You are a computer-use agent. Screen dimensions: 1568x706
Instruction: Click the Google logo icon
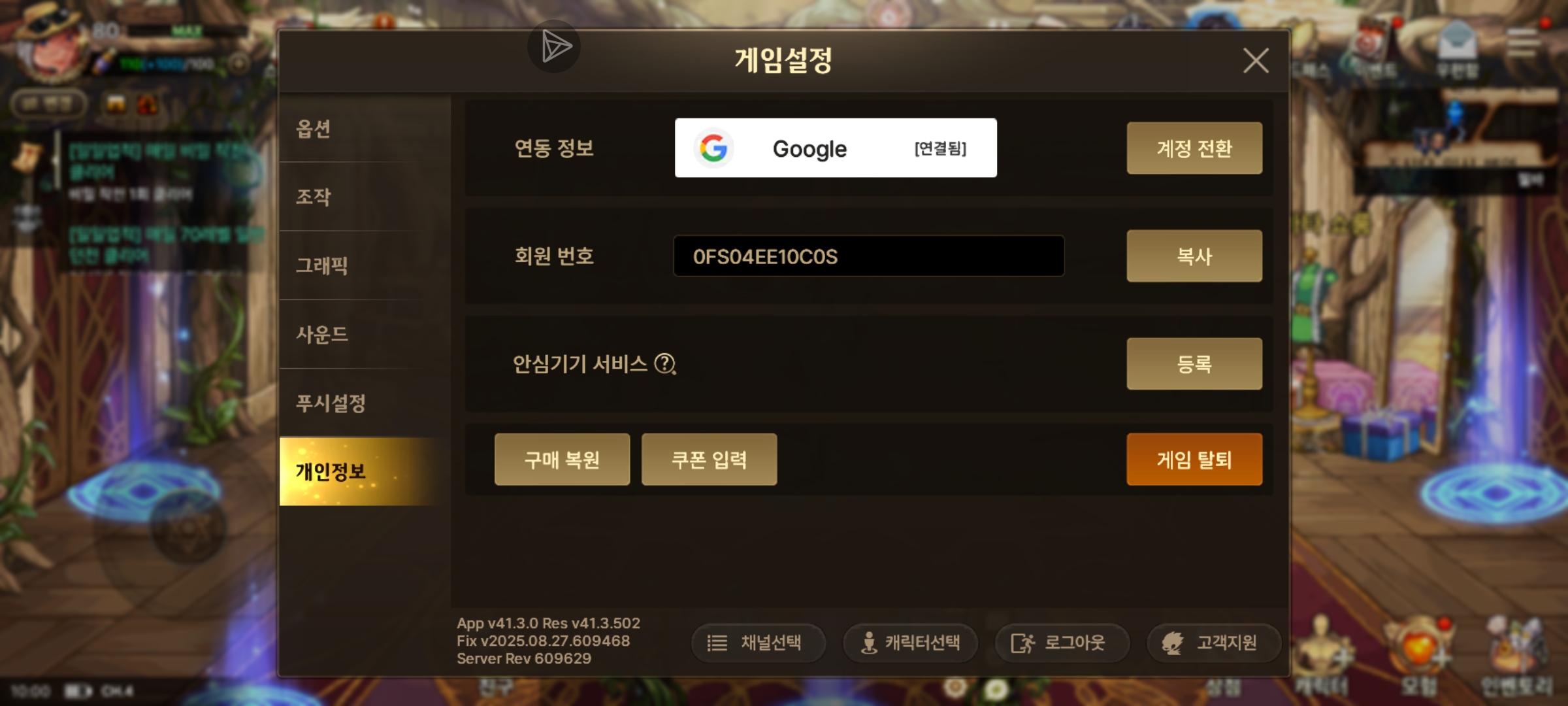(713, 148)
